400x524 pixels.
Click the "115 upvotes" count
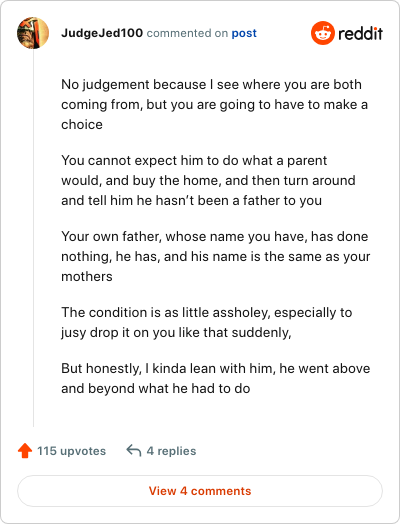point(72,451)
